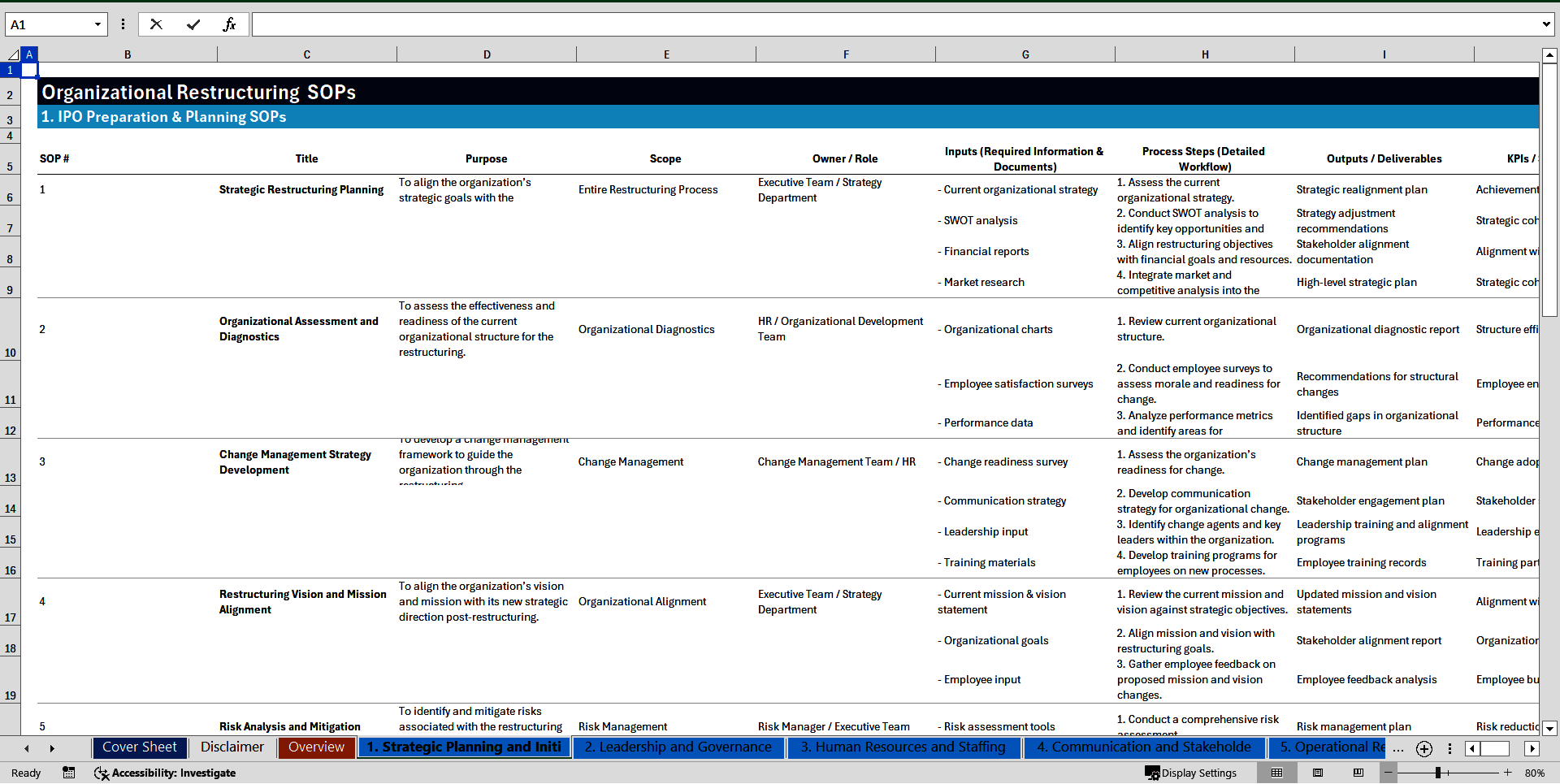Switch to Page Break Preview view
The image size is (1560, 784).
click(1358, 773)
